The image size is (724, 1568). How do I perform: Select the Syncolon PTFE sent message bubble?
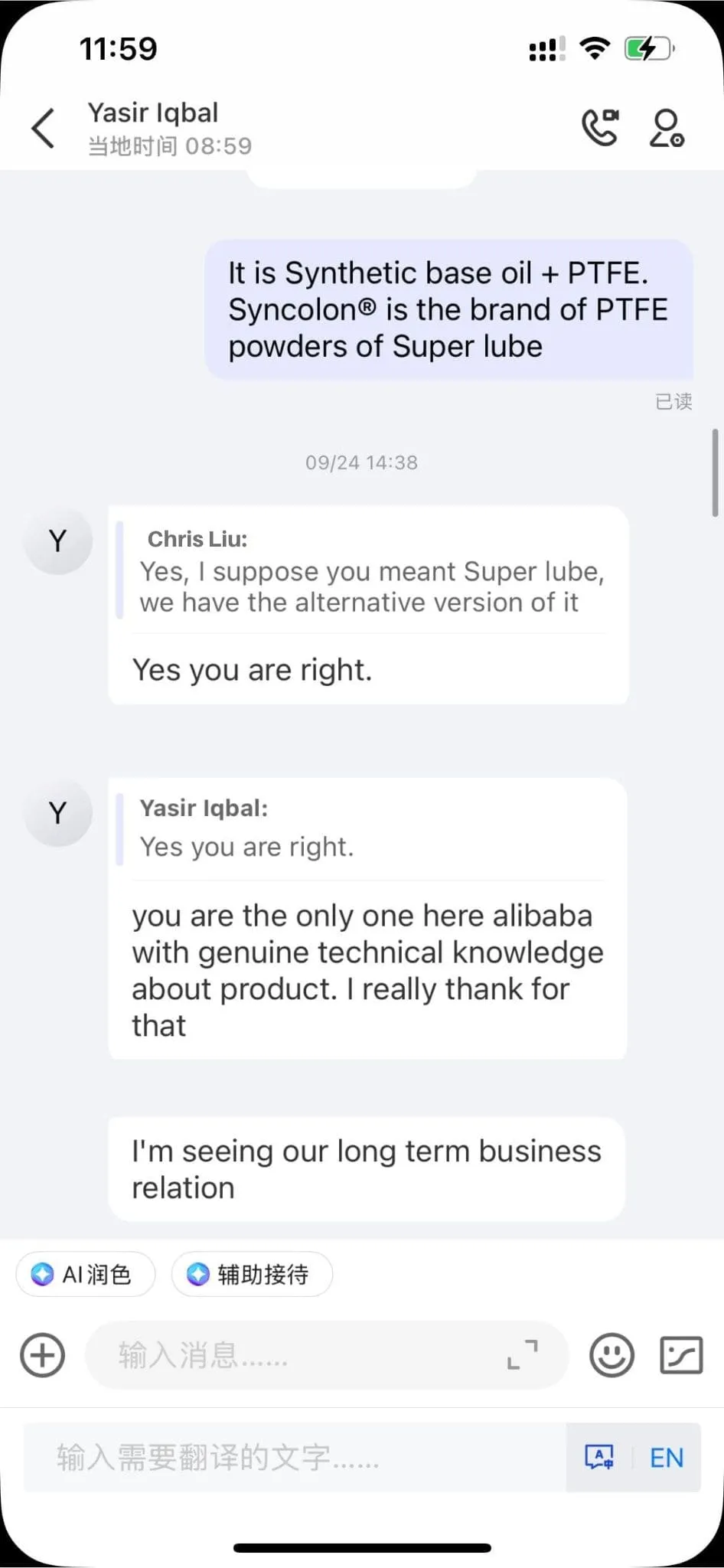click(448, 309)
